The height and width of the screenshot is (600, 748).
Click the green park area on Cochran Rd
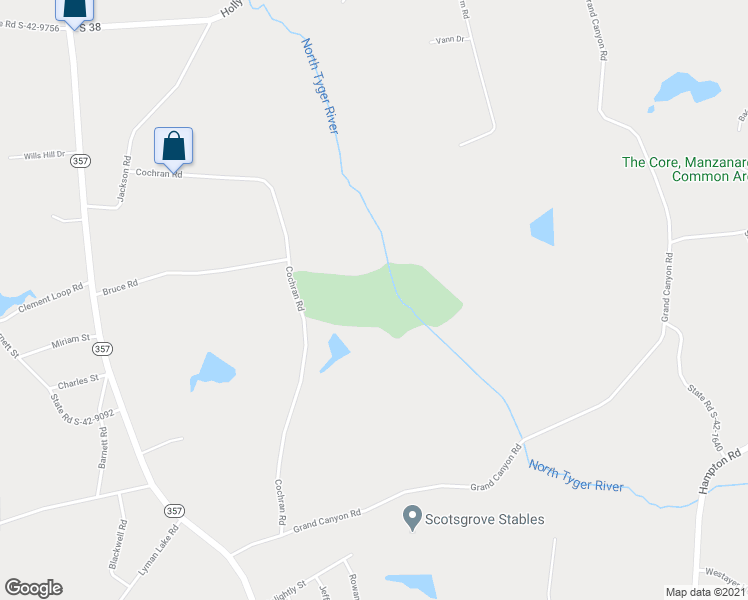(377, 300)
